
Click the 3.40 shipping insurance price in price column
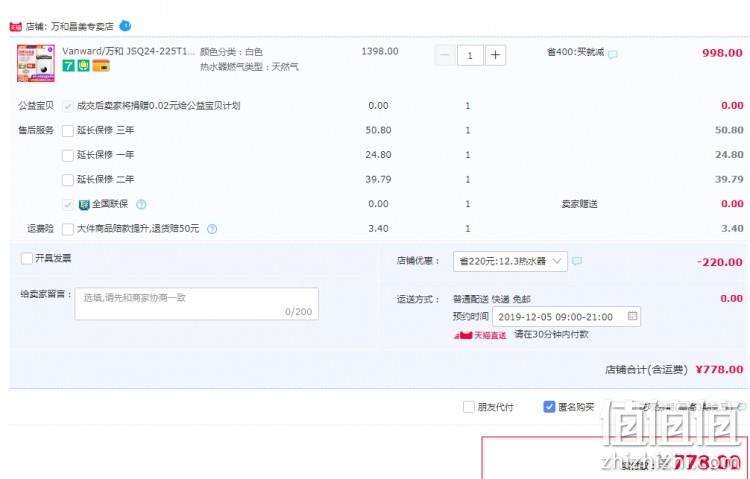point(378,229)
